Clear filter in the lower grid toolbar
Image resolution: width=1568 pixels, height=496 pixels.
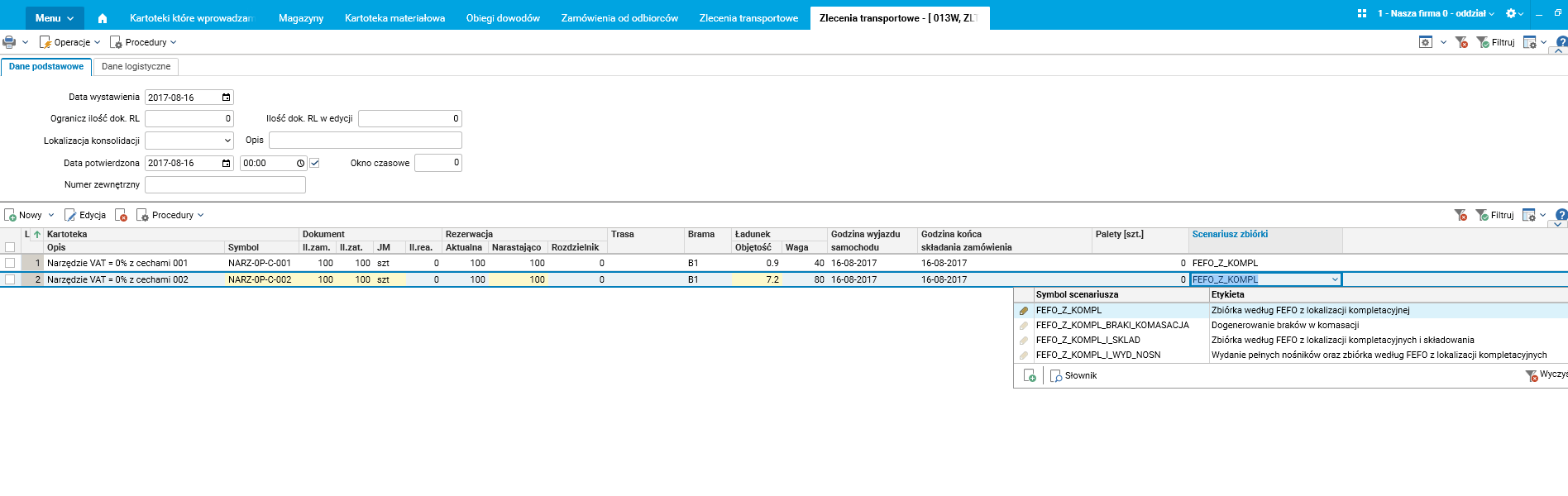pos(1460,215)
